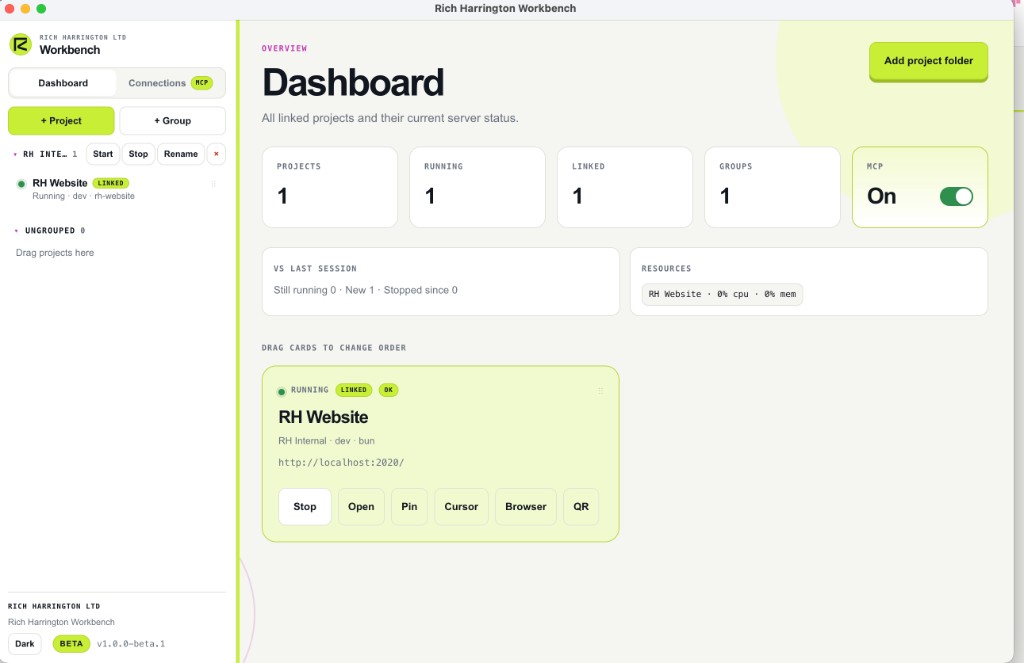The image size is (1024, 663).
Task: Click the http://localhost:2020/ URL
Action: [341, 462]
